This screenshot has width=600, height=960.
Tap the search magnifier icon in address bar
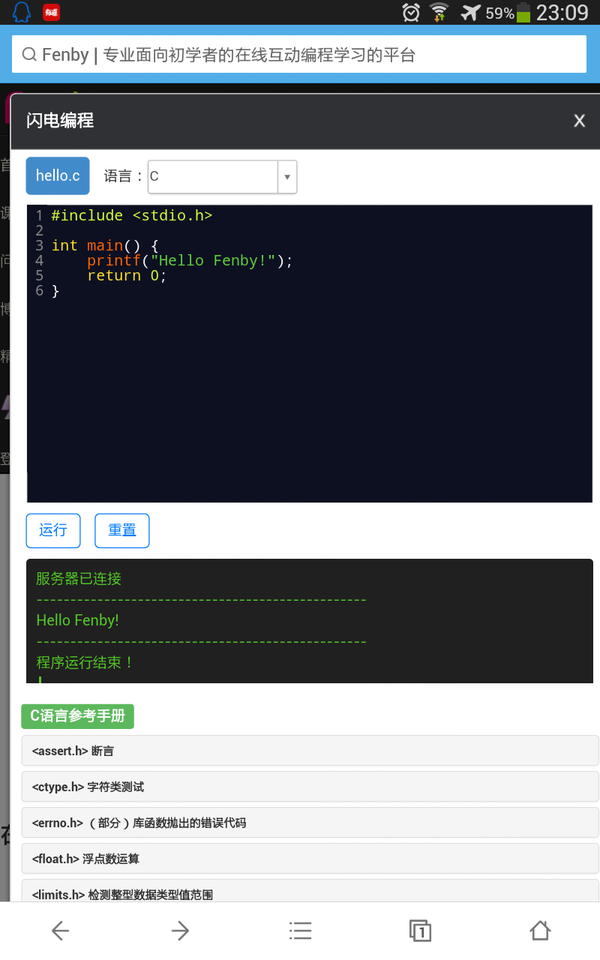[29, 54]
